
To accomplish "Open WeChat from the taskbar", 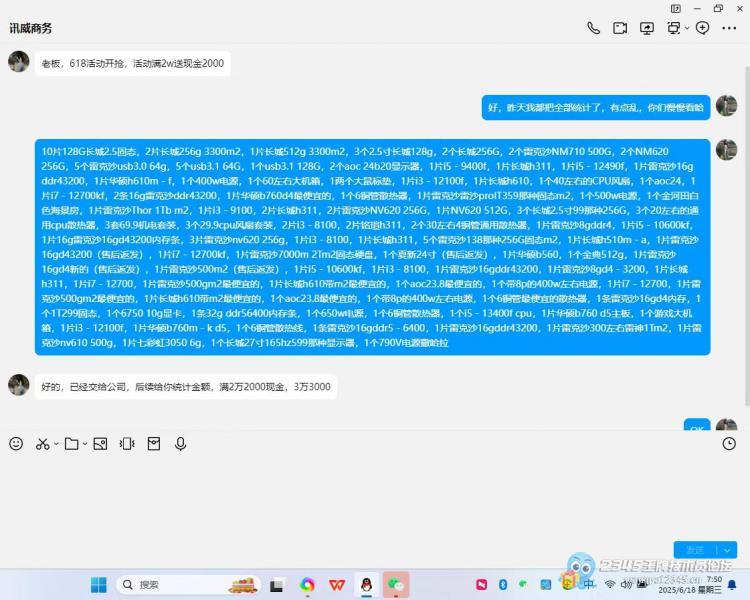I will tap(396, 584).
